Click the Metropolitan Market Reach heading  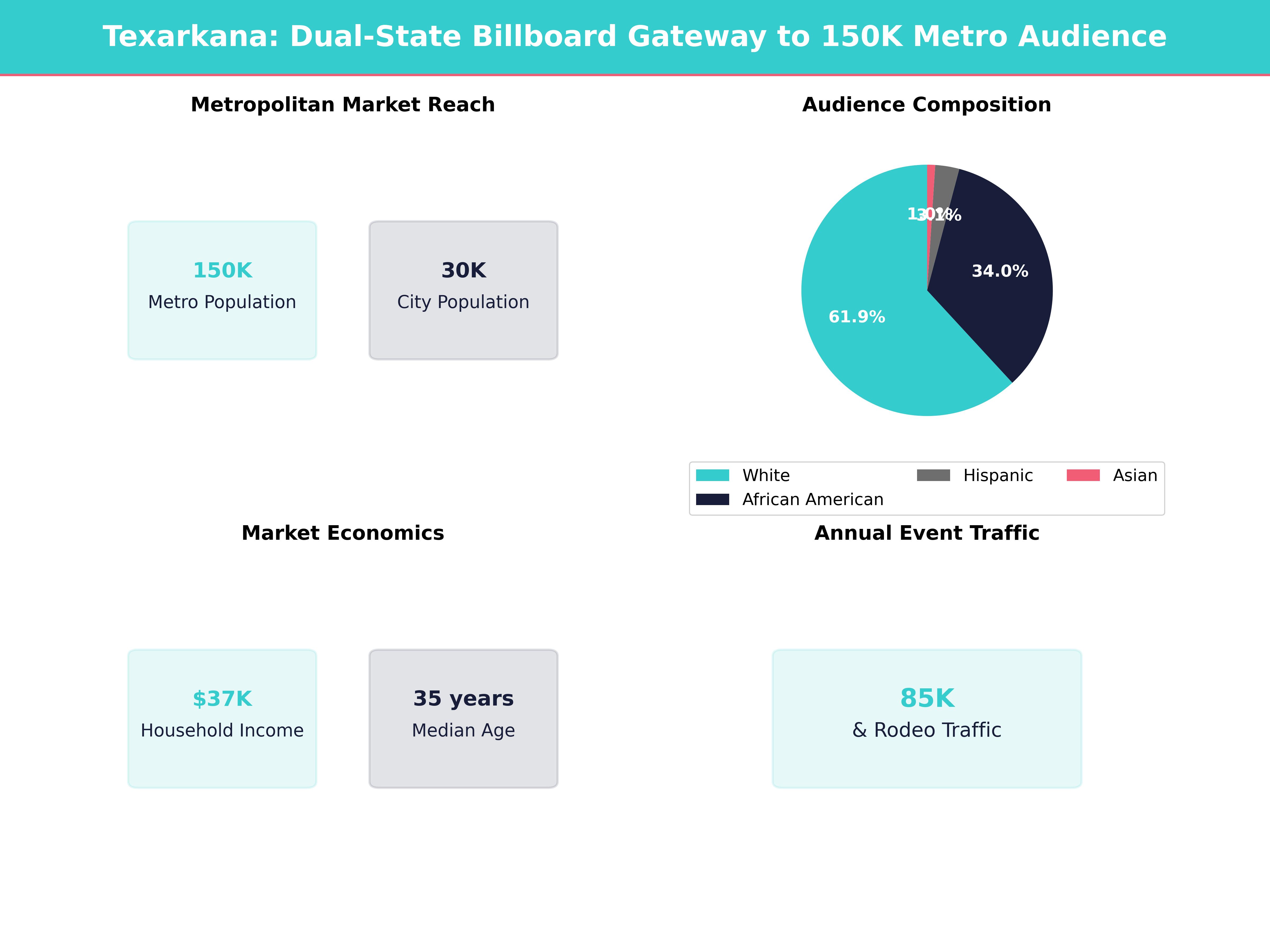click(343, 104)
